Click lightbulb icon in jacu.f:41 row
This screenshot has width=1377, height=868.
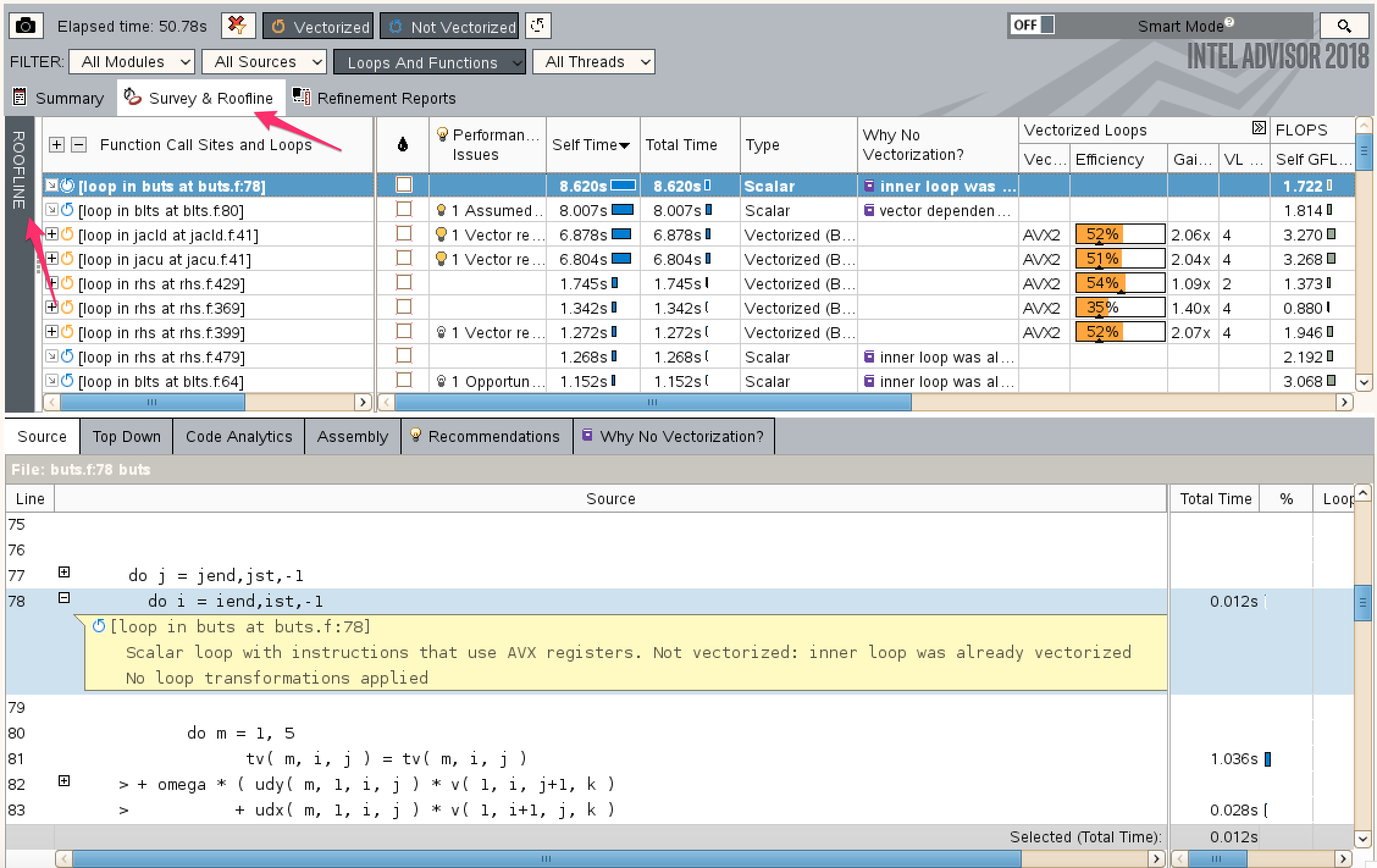[x=441, y=259]
